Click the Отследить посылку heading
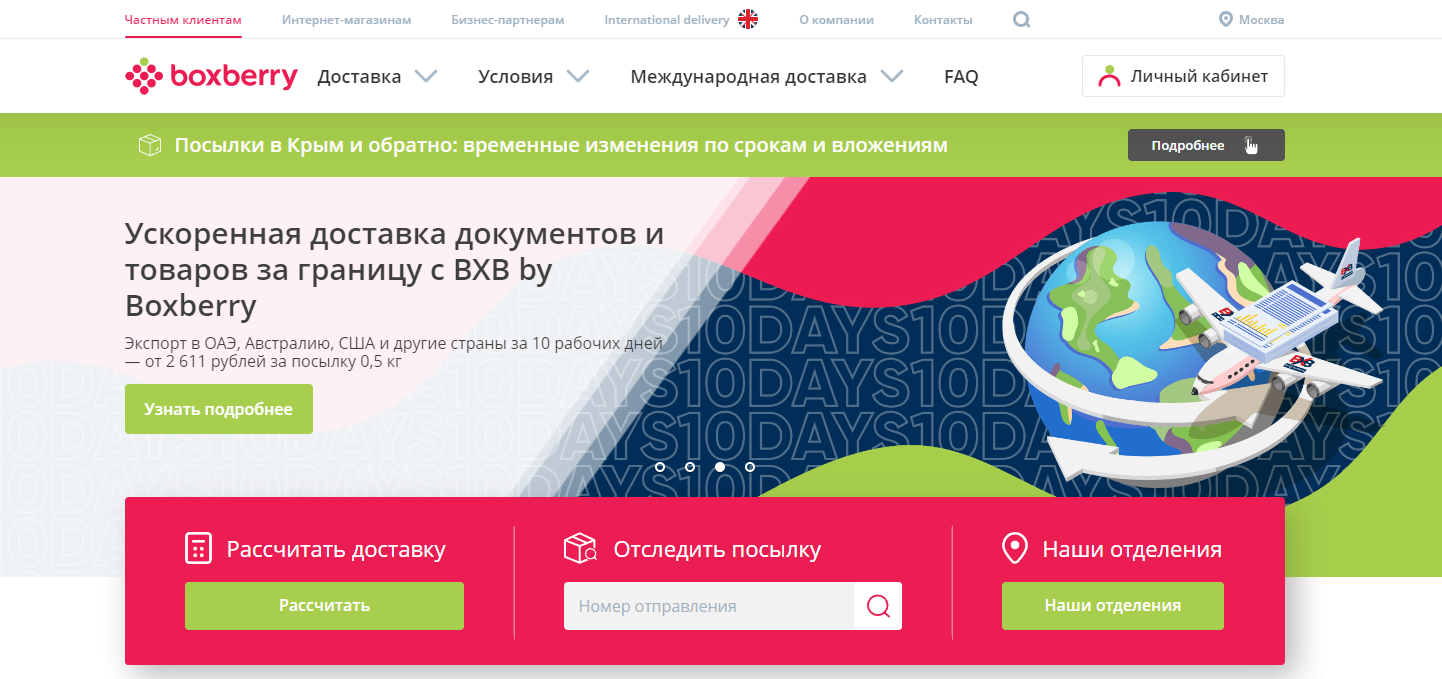This screenshot has height=679, width=1442. pos(717,549)
